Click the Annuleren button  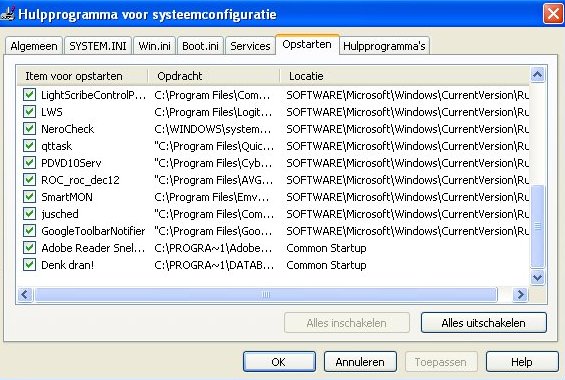[360, 362]
